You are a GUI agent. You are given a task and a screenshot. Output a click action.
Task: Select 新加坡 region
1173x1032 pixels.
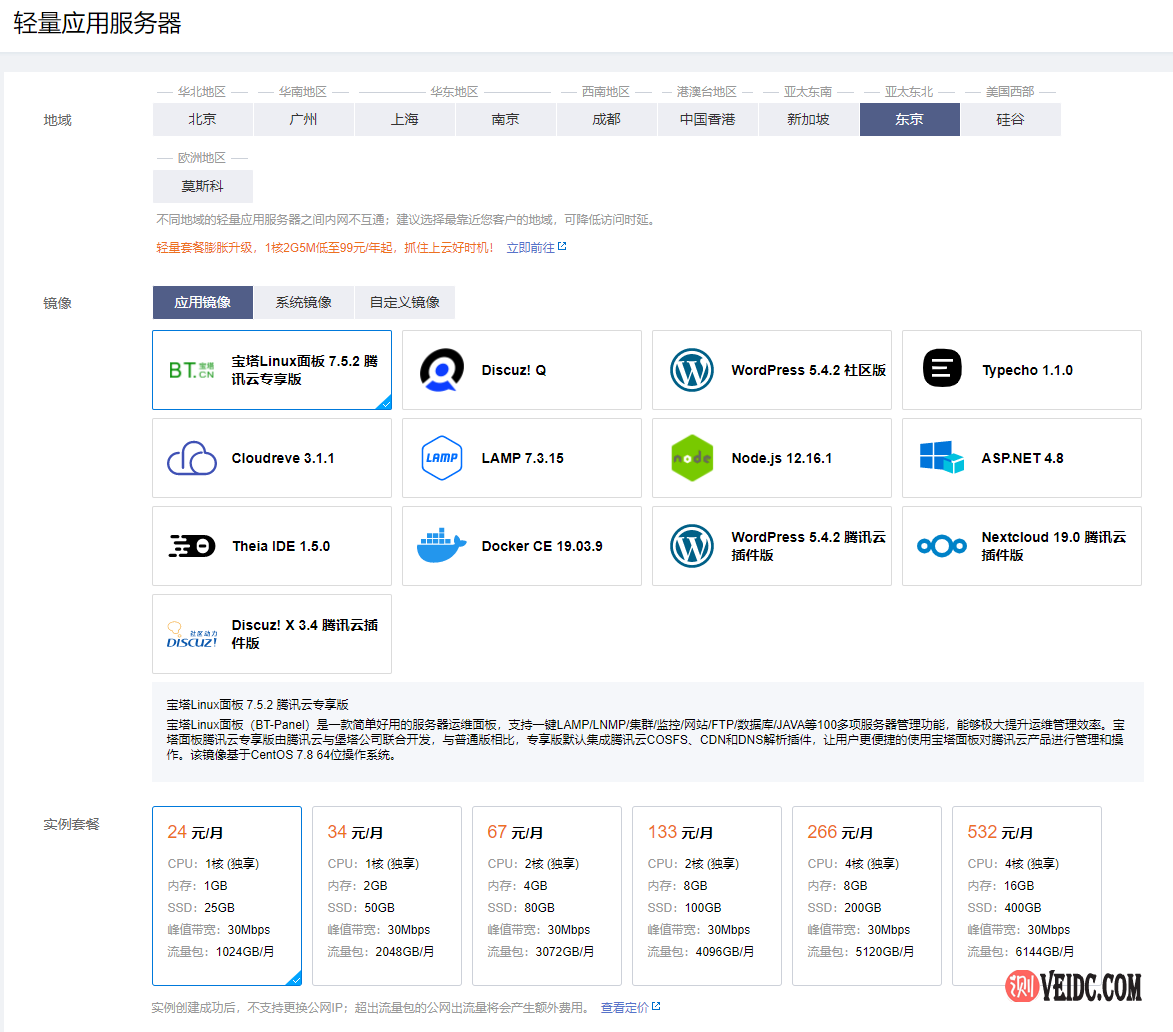[x=808, y=119]
